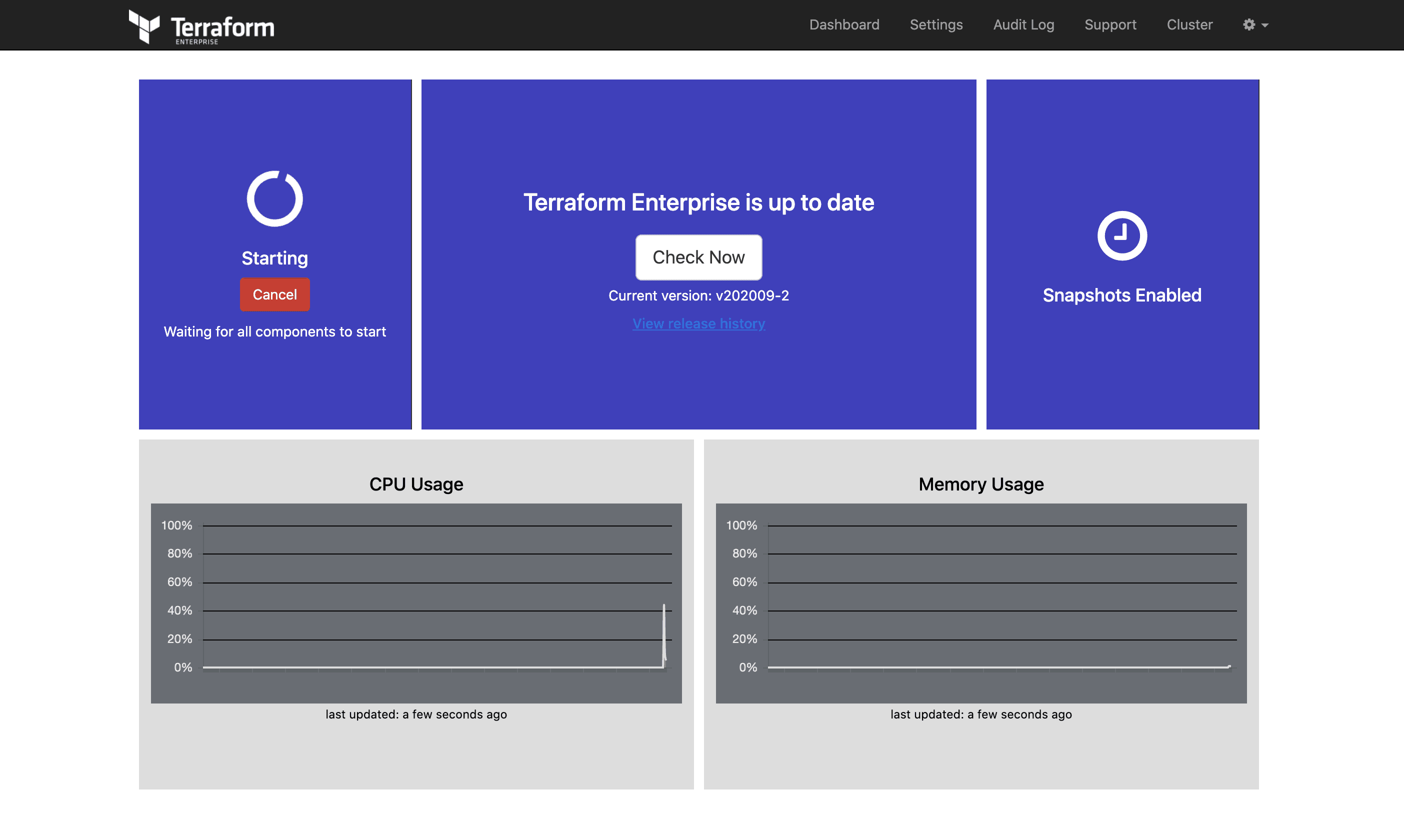The image size is (1404, 840).
Task: Click the Terraform Enterprise logo
Action: point(201,26)
